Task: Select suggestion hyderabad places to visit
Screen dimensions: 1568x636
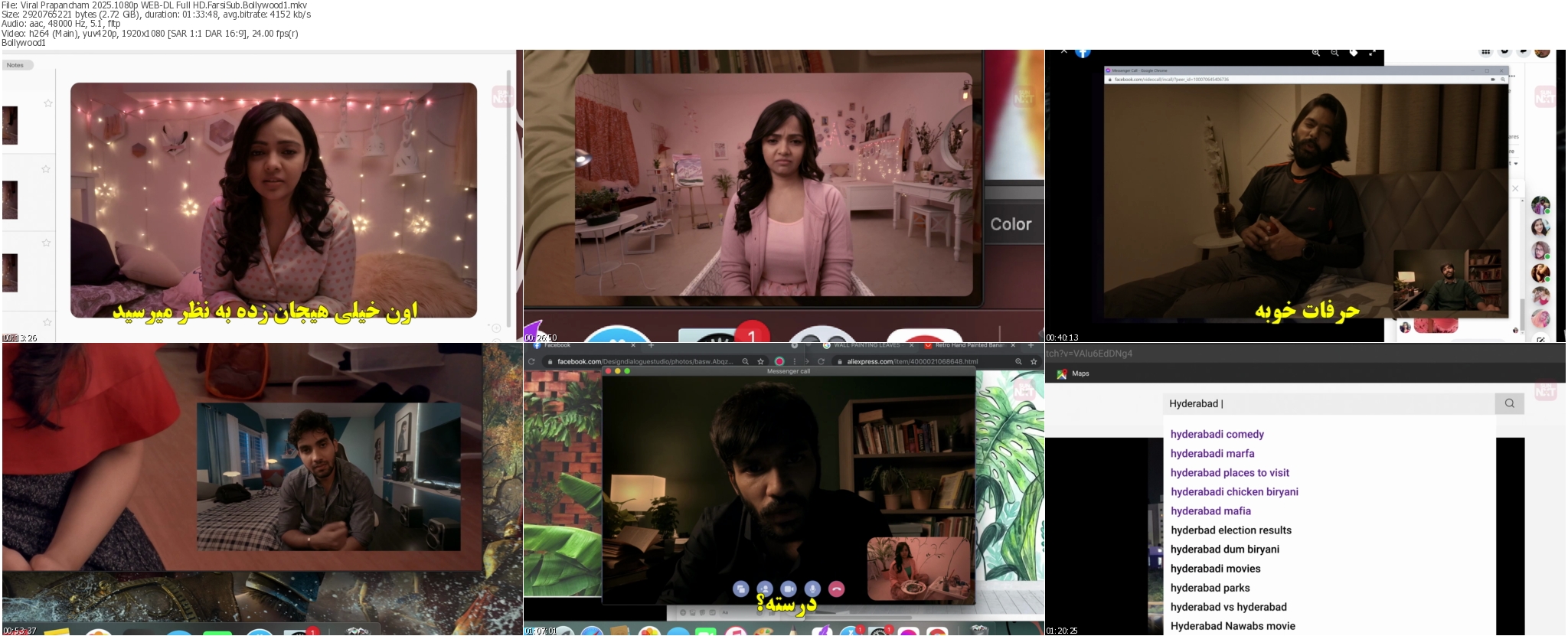Action: point(1230,472)
